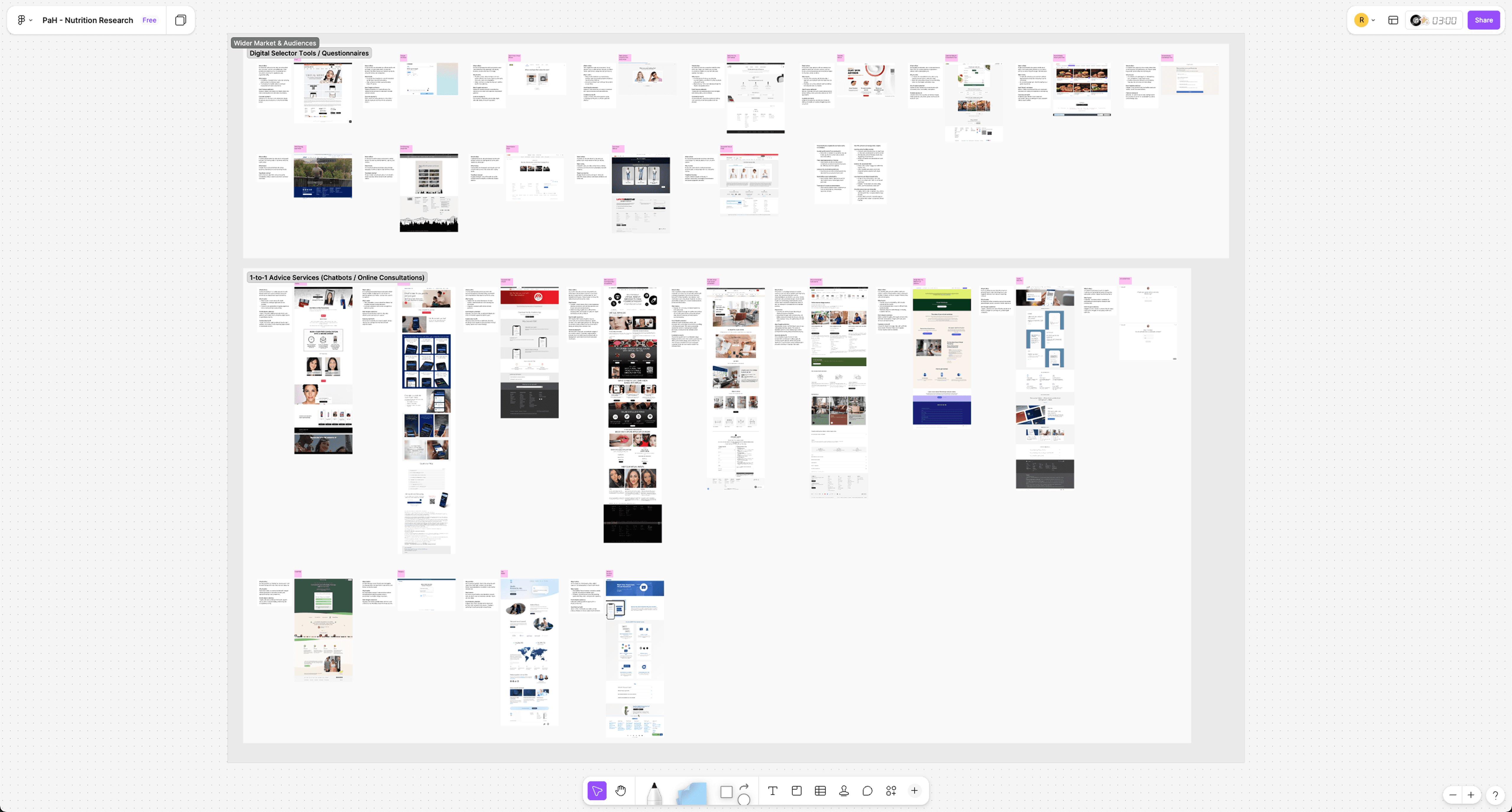Click the plus more-tools button
Screen dimensions: 1512x812
tap(915, 791)
